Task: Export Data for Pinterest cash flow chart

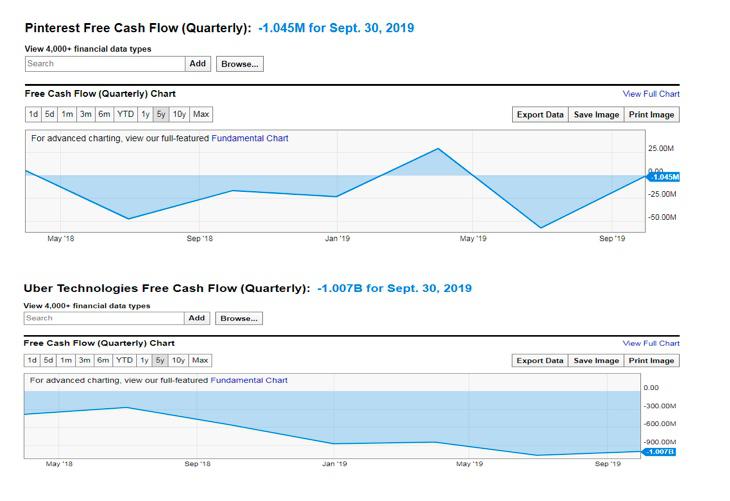Action: (x=540, y=114)
